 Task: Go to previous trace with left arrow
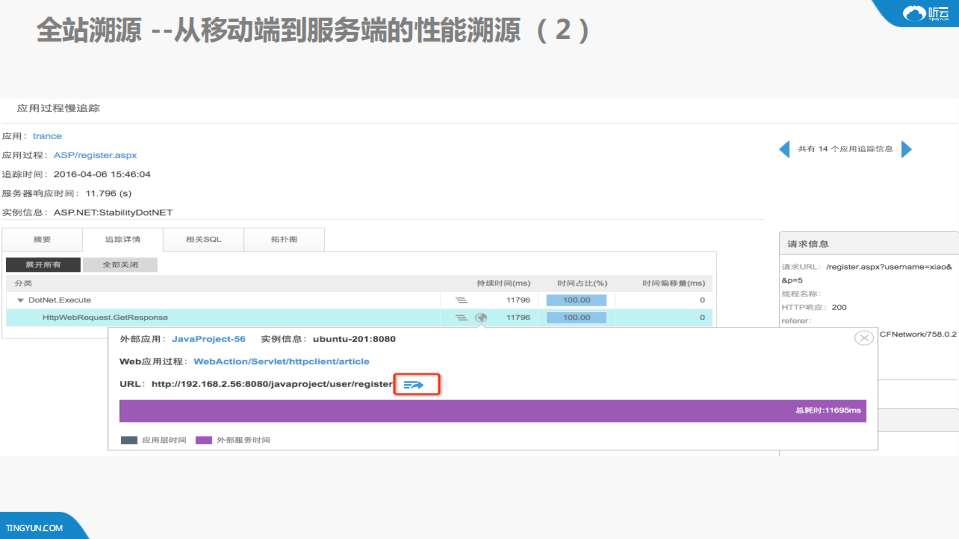(784, 149)
